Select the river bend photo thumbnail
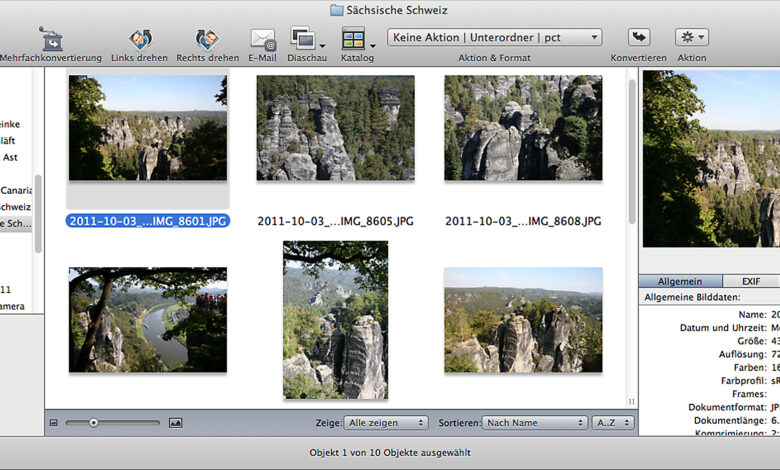This screenshot has height=470, width=780. [x=148, y=320]
